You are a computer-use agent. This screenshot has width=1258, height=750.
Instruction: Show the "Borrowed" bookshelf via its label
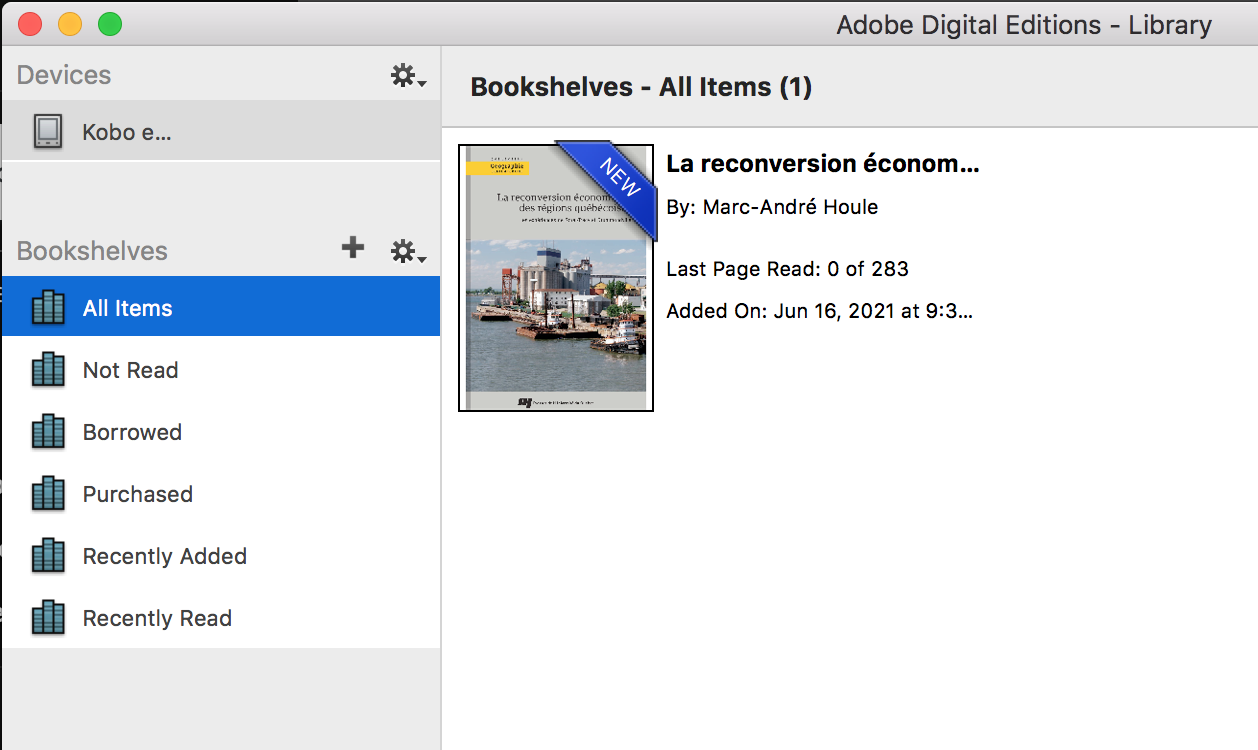point(132,432)
